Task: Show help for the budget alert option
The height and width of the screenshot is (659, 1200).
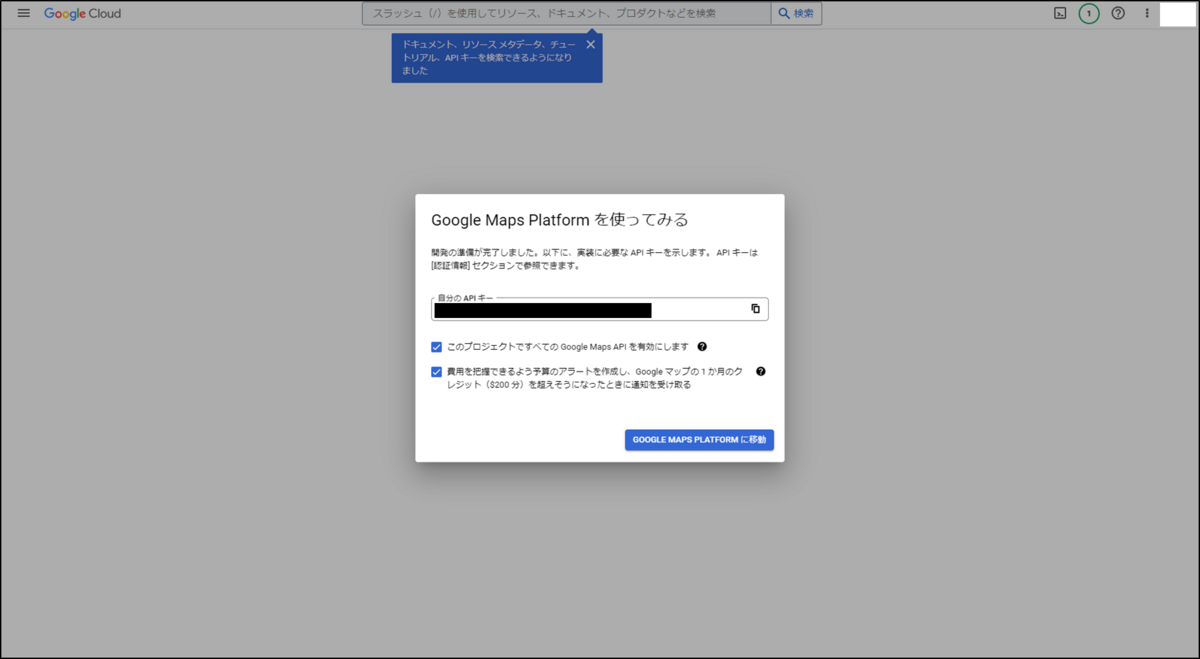Action: click(761, 371)
